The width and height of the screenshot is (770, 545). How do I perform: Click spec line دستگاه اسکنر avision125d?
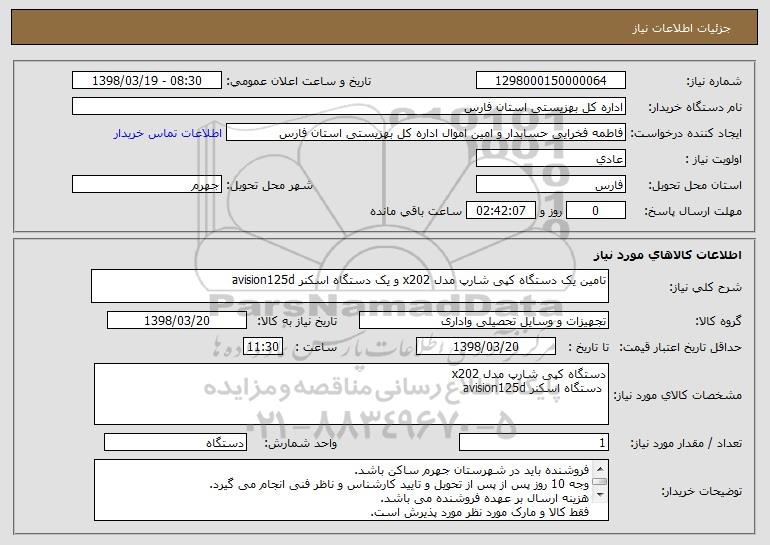pyautogui.click(x=532, y=388)
